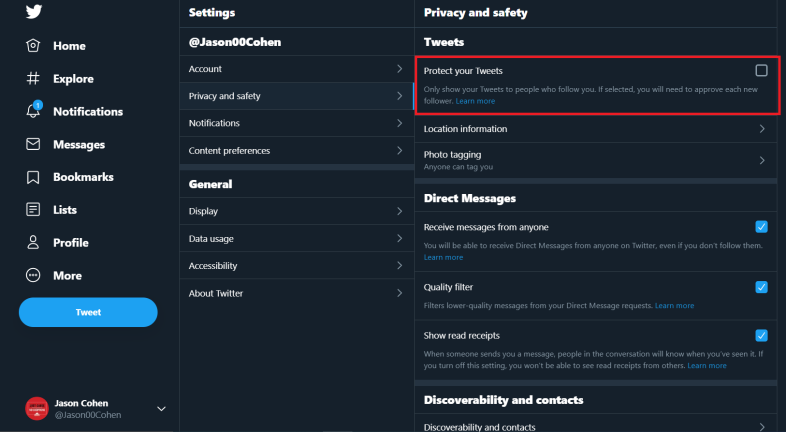Open Data usage chevron
Viewport: 786px width, 432px height.
pyautogui.click(x=400, y=239)
